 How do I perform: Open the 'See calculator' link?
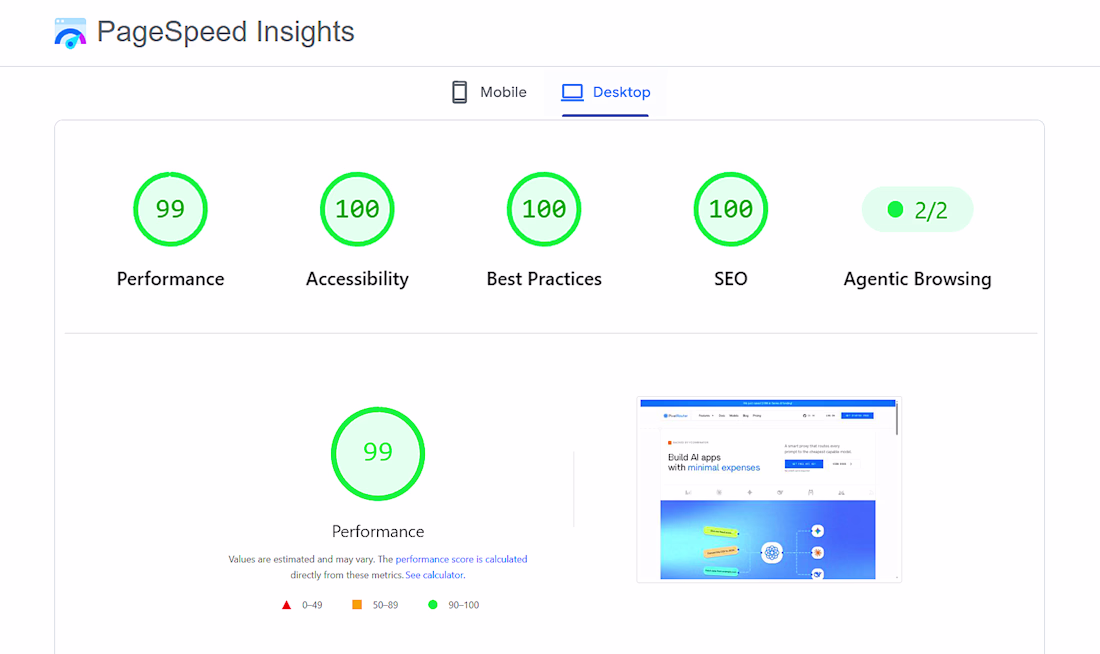click(434, 575)
